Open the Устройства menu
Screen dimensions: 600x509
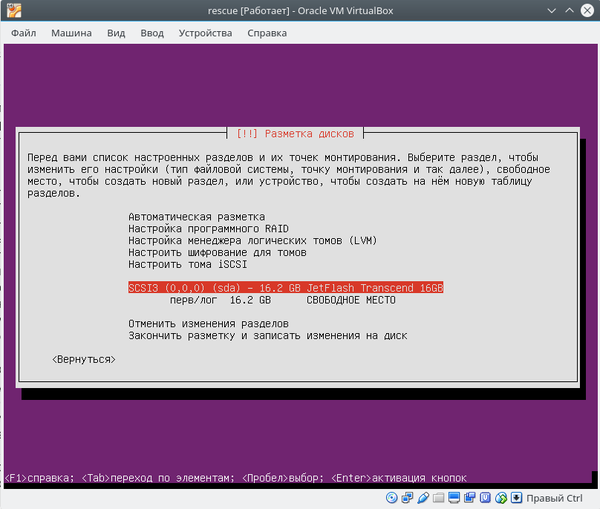[205, 33]
